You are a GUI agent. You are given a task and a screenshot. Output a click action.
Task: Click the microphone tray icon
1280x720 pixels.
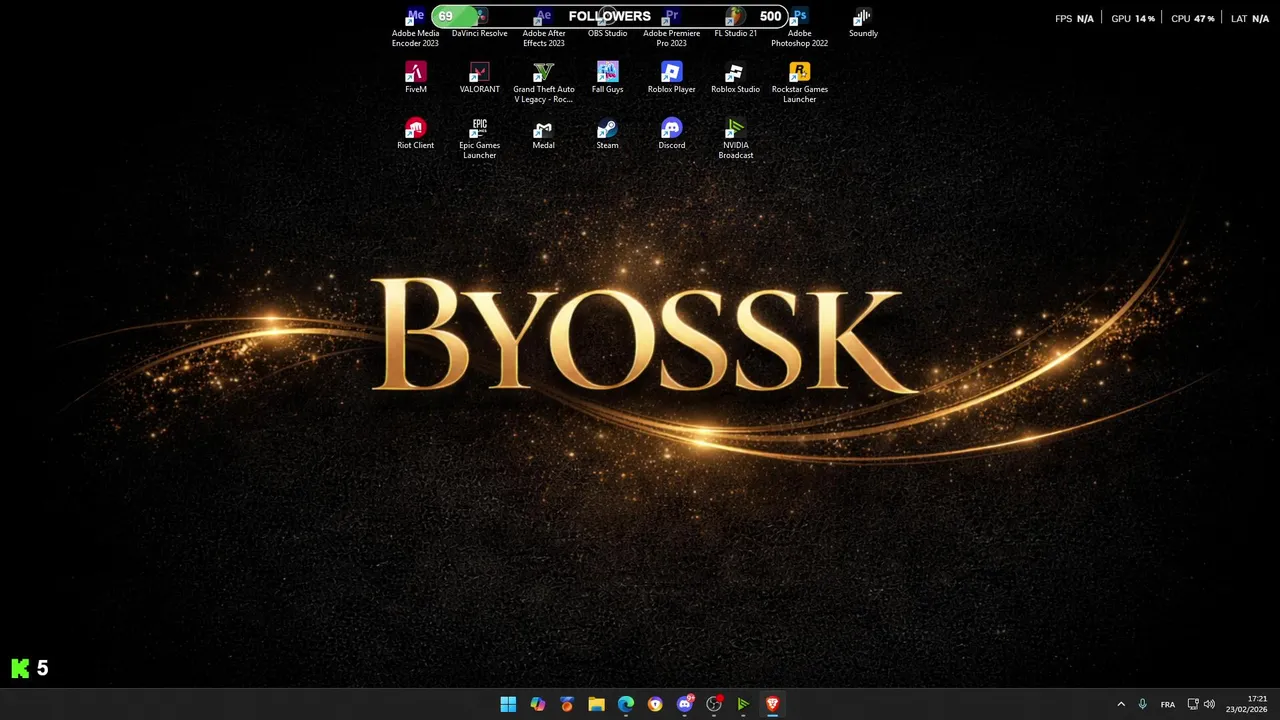[1142, 704]
